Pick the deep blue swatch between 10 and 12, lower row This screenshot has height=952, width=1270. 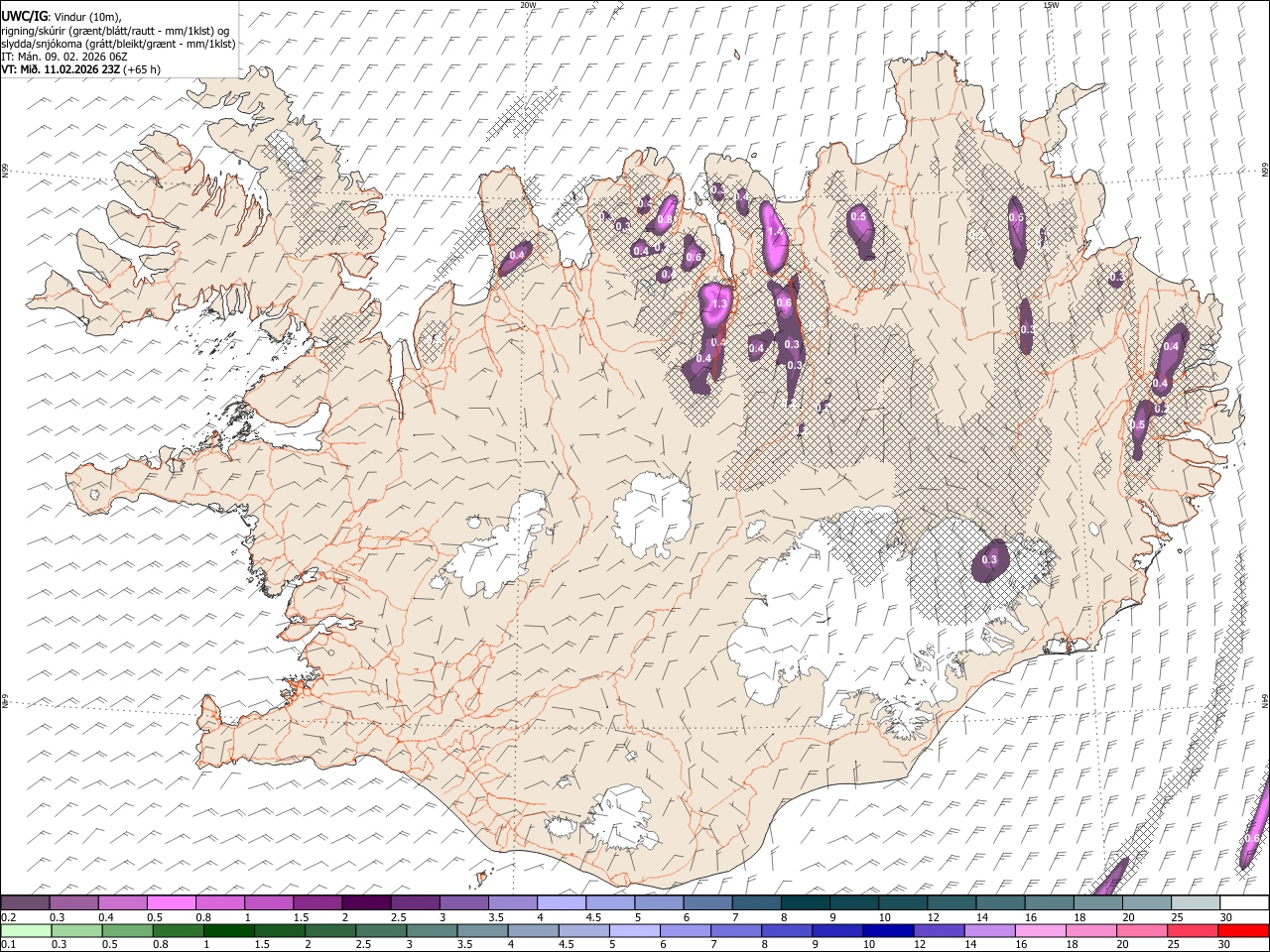(x=889, y=931)
